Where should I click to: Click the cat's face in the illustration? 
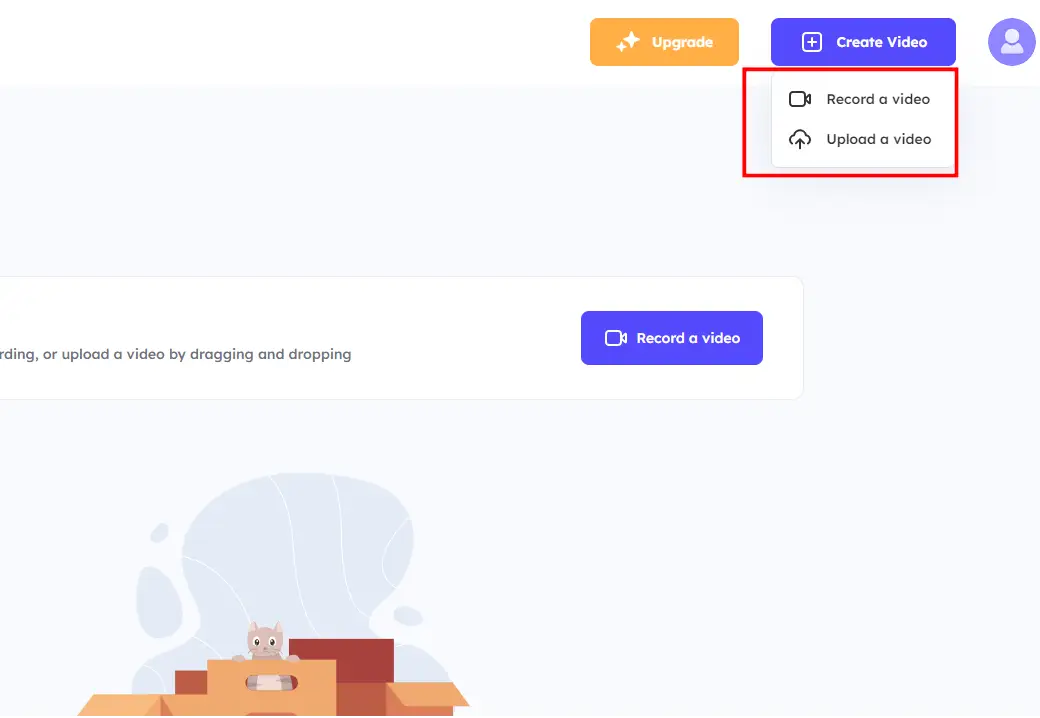(x=265, y=639)
